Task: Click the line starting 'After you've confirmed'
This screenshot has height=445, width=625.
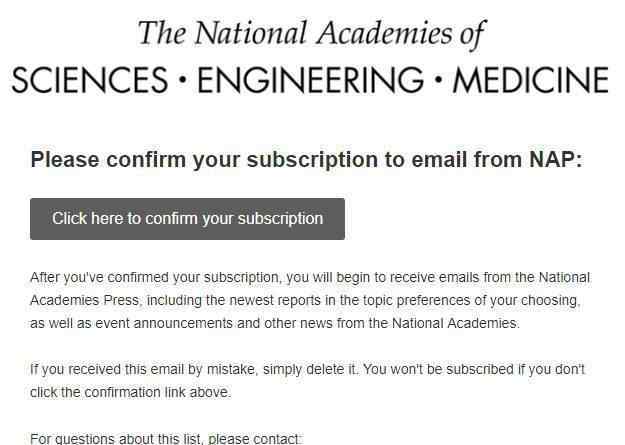Action: (310, 278)
